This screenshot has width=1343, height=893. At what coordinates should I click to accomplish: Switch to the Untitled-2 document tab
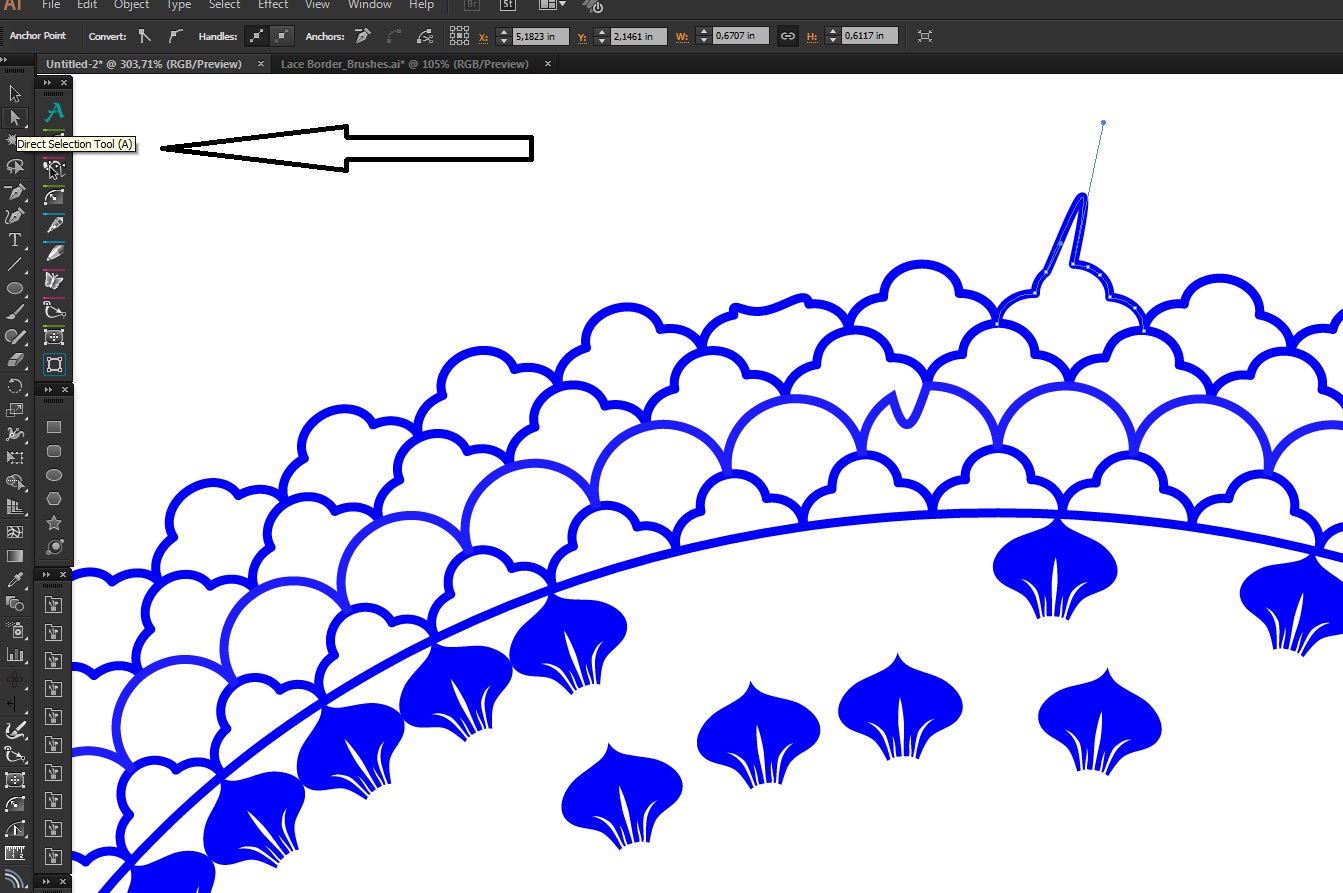coord(144,64)
